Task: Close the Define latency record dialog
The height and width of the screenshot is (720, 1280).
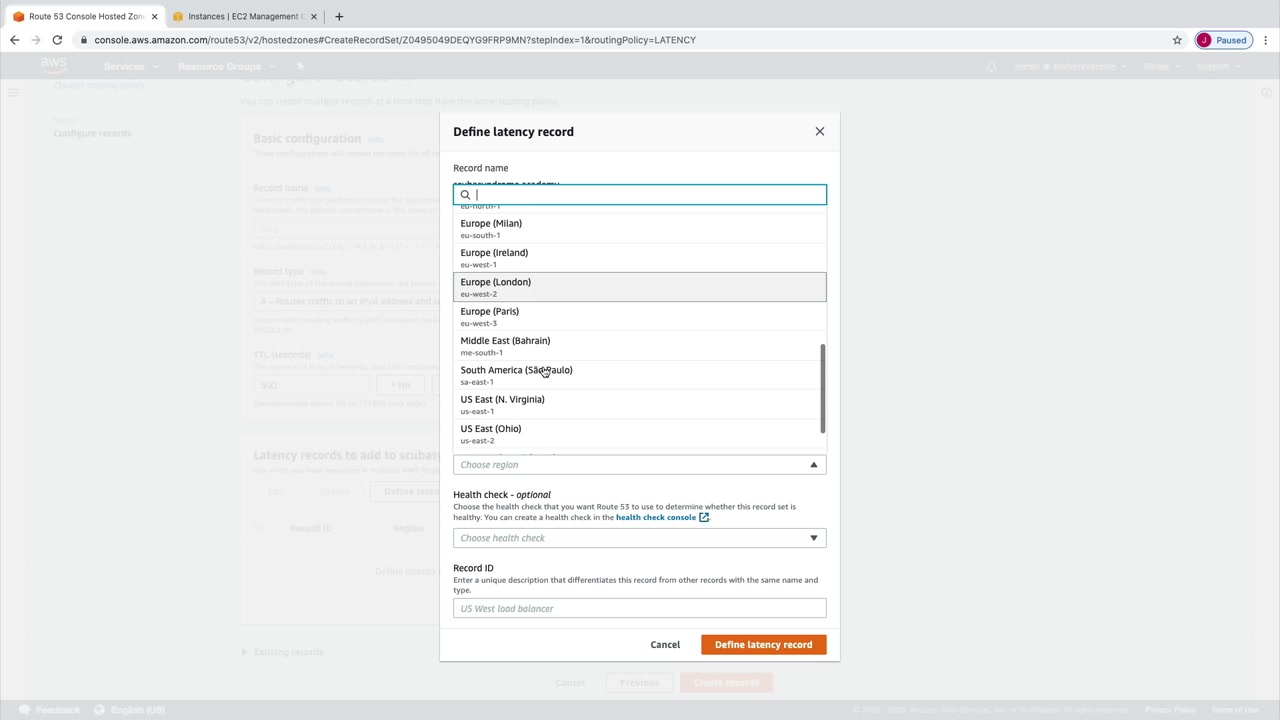Action: 820,131
